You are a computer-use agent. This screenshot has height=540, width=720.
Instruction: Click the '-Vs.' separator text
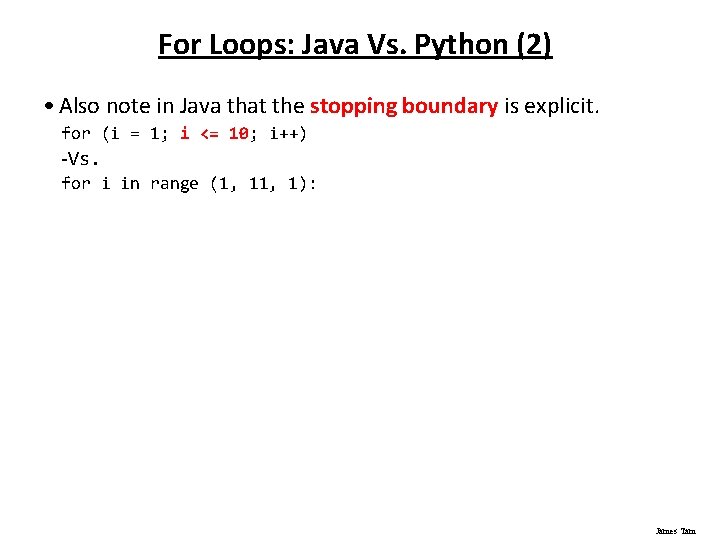[x=79, y=159]
